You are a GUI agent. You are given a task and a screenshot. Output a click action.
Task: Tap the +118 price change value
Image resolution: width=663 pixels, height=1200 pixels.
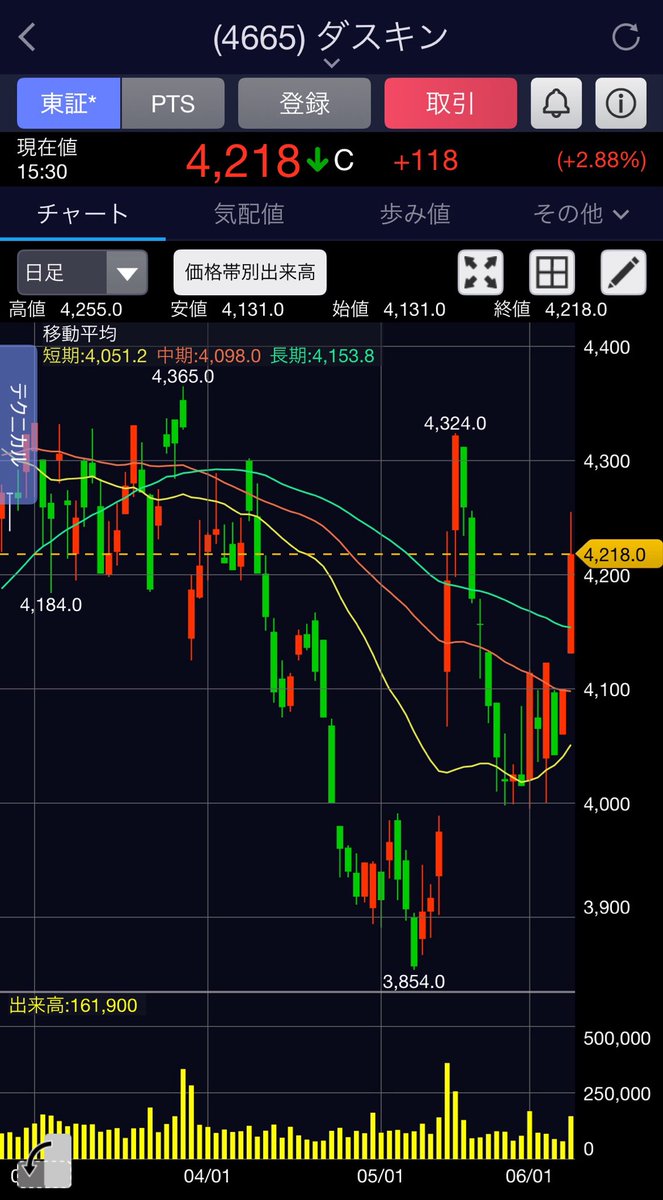coord(425,160)
